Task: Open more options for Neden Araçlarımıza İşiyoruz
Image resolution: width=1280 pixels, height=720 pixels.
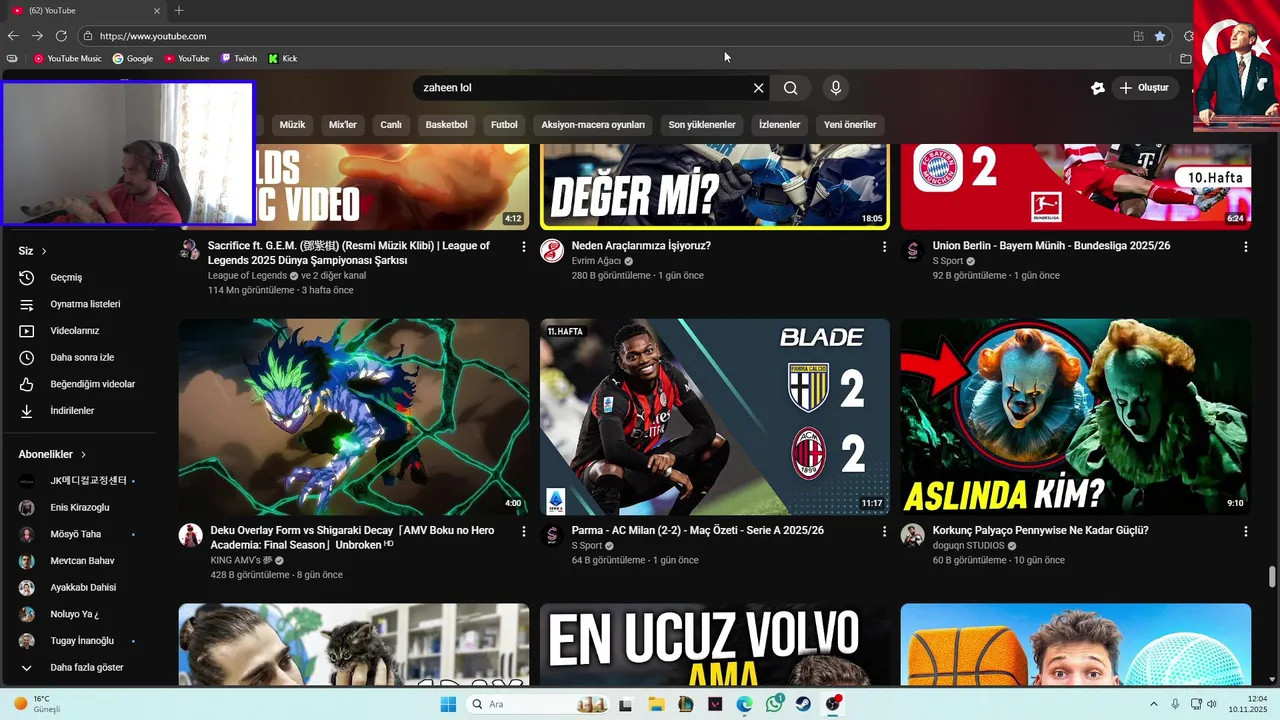Action: click(x=884, y=247)
